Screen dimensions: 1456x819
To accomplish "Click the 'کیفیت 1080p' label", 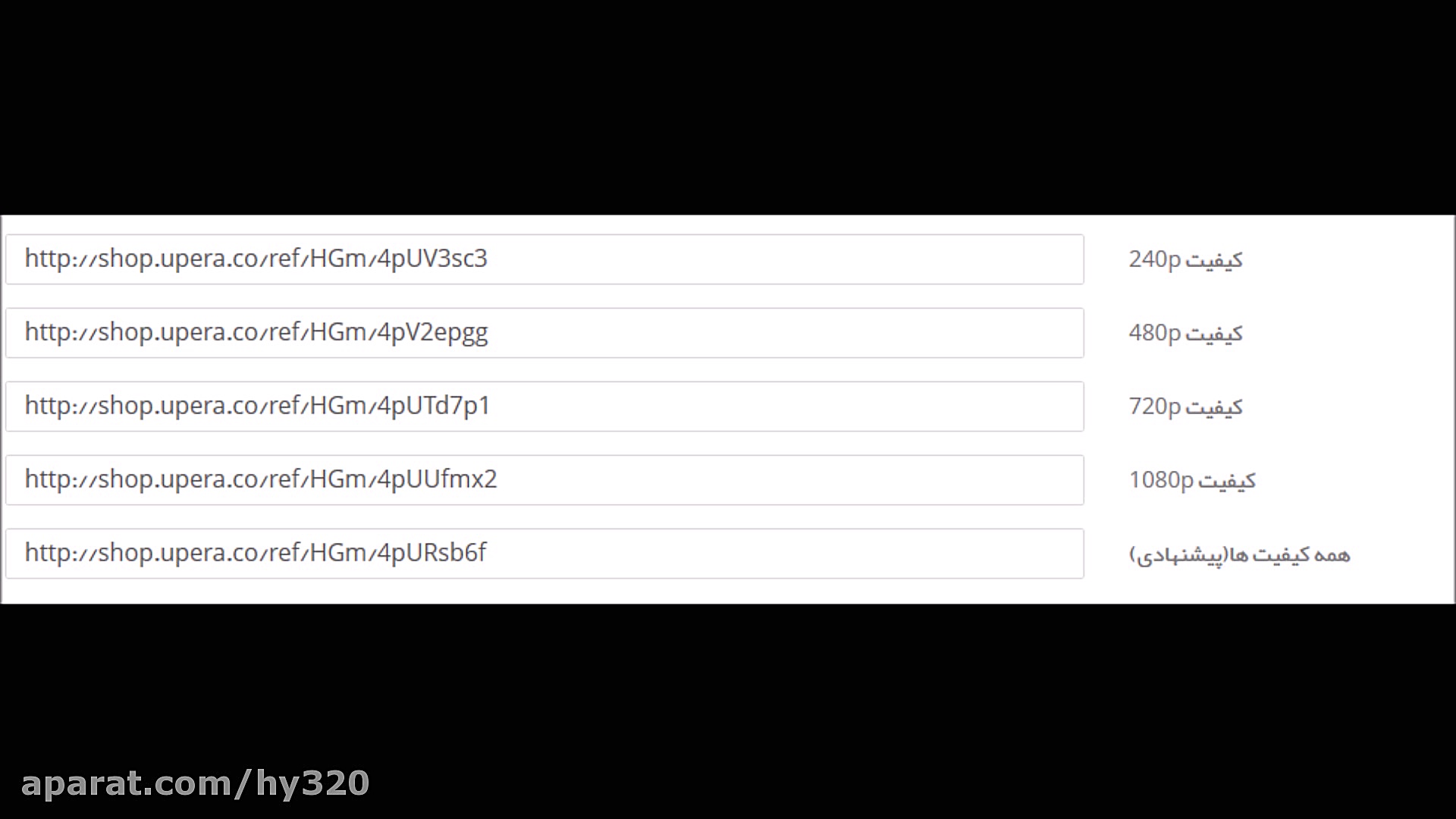I will (x=1192, y=480).
